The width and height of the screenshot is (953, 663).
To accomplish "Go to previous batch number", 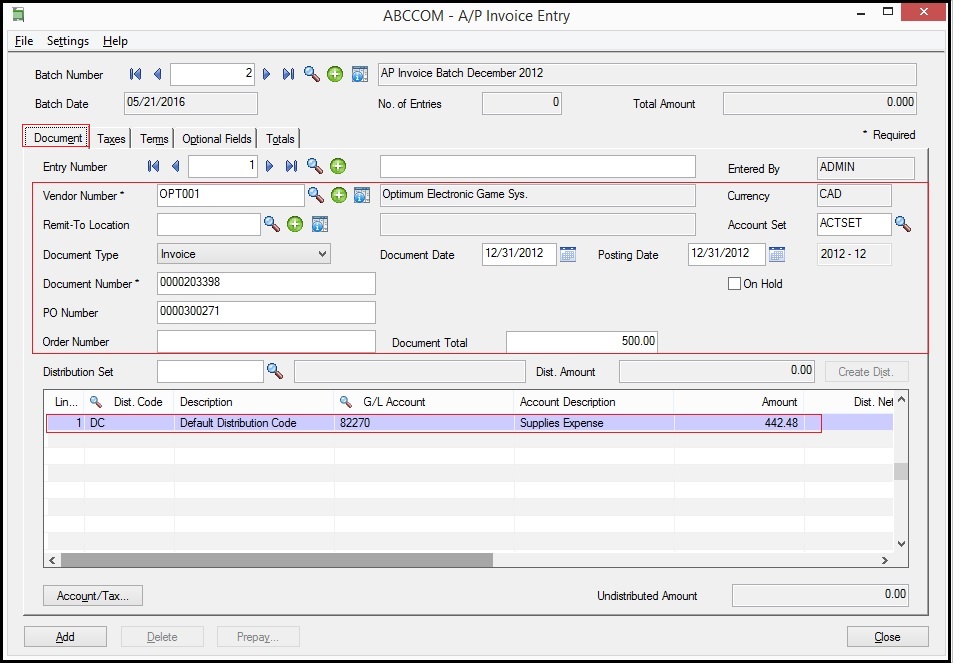I will (157, 74).
